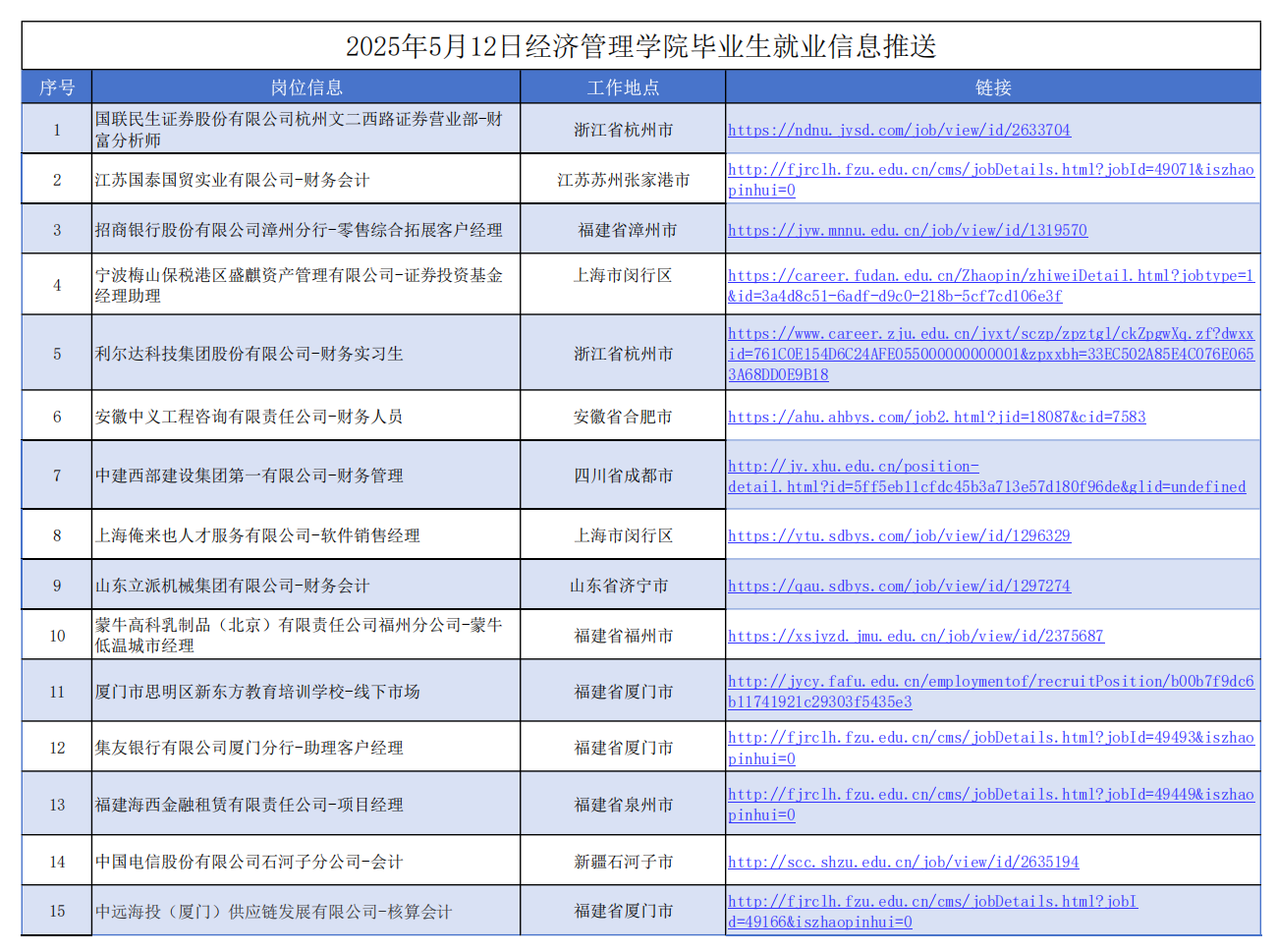Click the jyw.mnnu.edu.cn job link
This screenshot has height=952, width=1277.
click(x=907, y=230)
